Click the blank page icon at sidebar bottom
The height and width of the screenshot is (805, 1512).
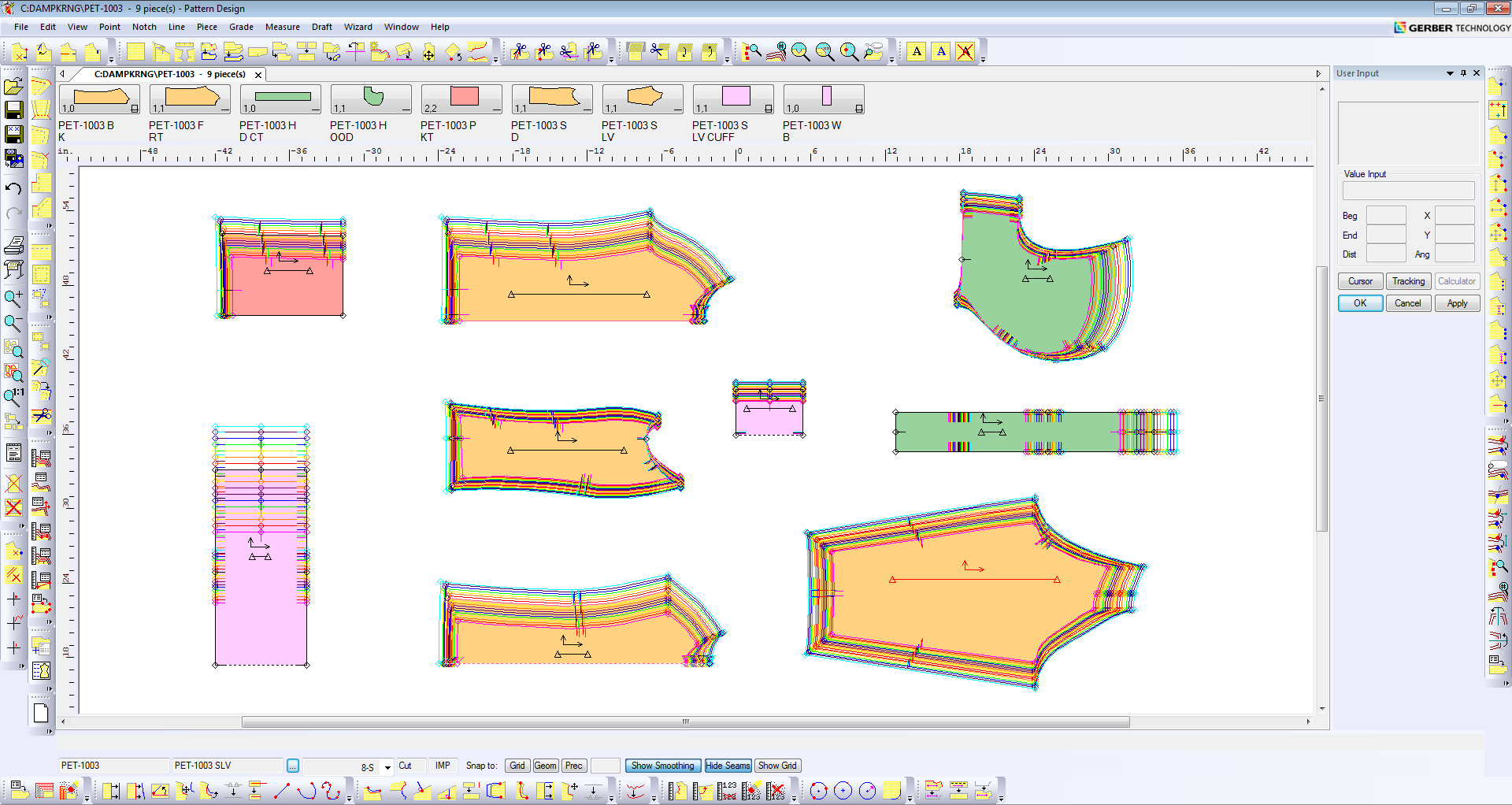41,713
